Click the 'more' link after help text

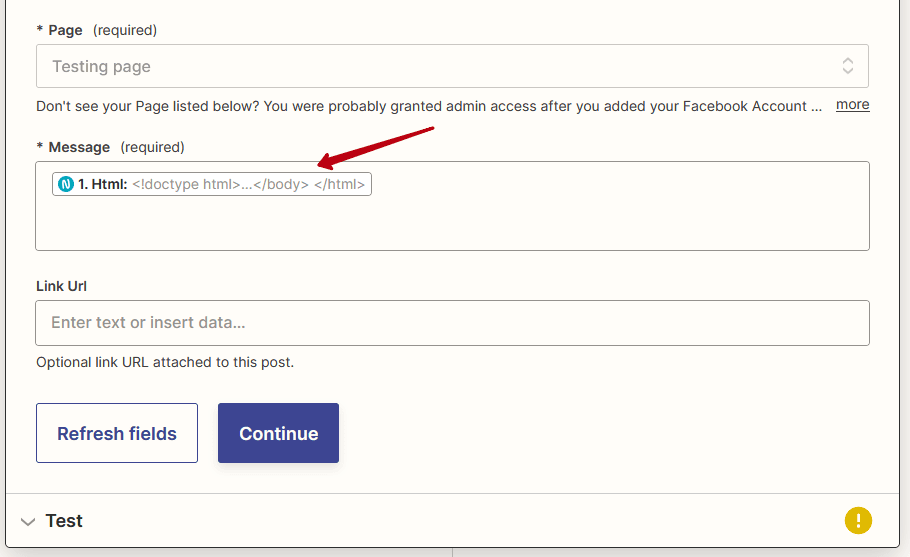853,105
